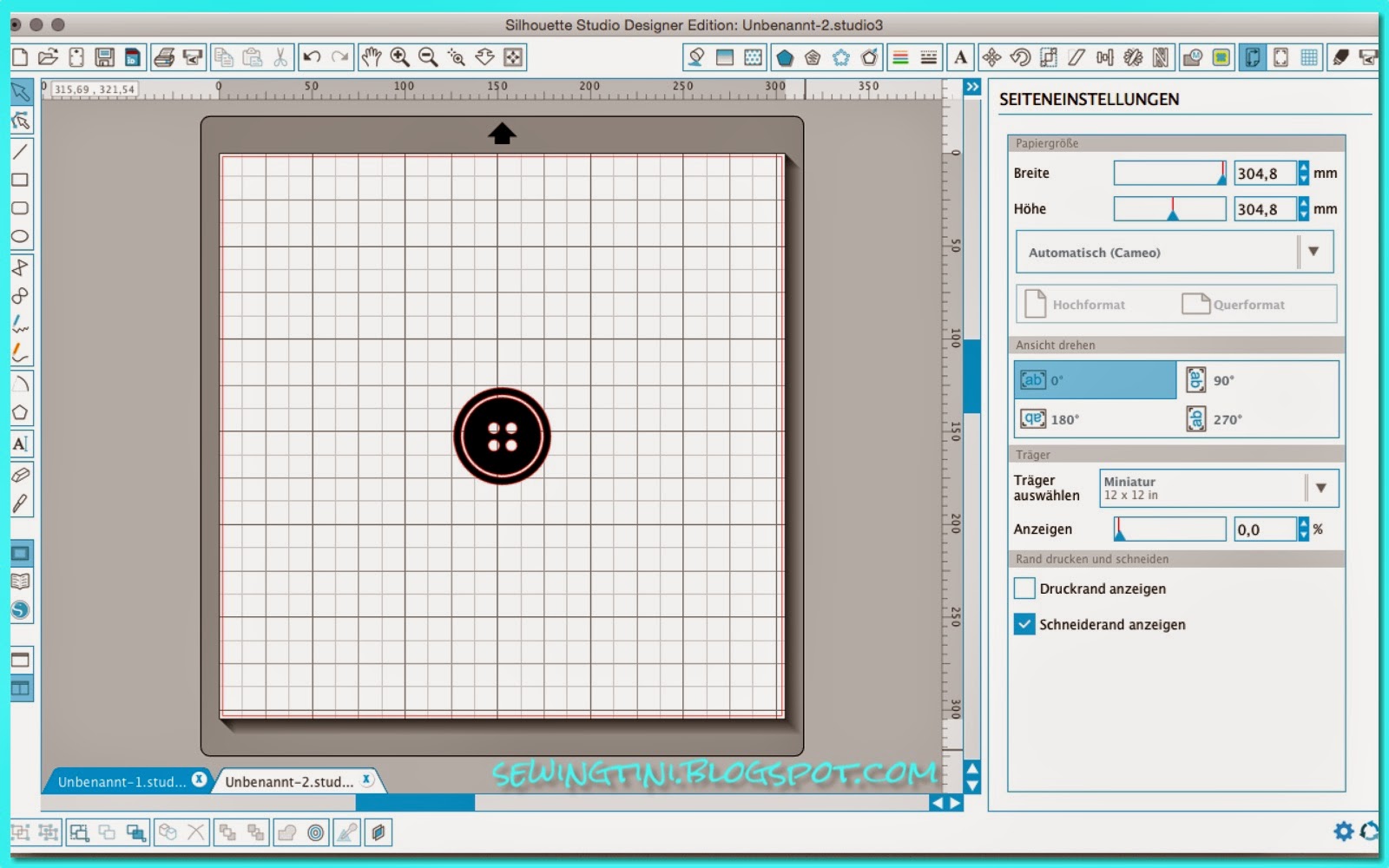1389x868 pixels.
Task: Select 270° view rotation
Action: tap(1258, 418)
